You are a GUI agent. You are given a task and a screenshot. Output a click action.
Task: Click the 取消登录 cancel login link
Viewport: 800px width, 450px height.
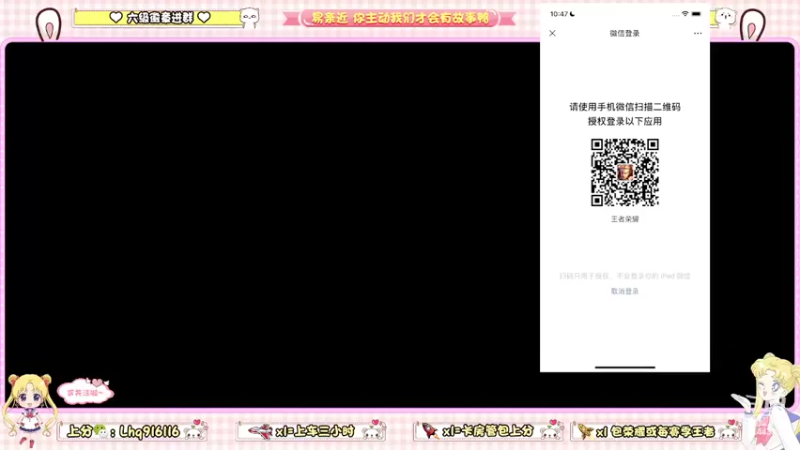point(624,291)
